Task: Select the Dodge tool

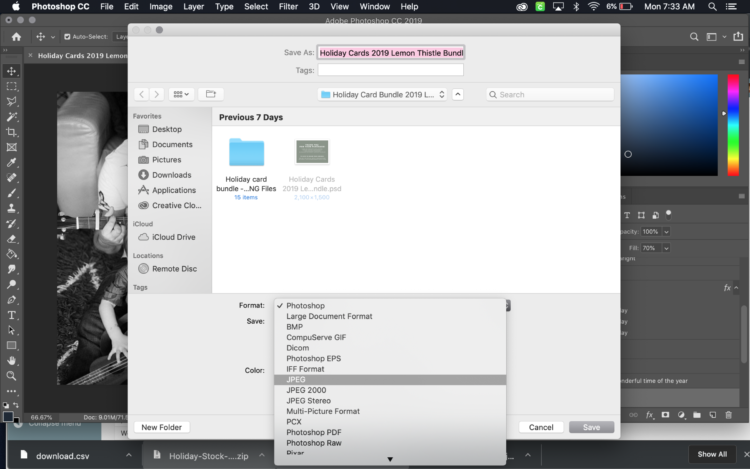Action: pyautogui.click(x=11, y=285)
